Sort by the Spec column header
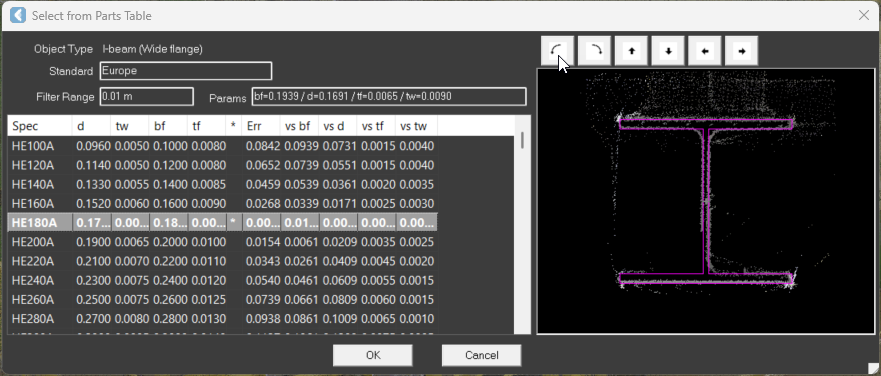 pos(40,126)
